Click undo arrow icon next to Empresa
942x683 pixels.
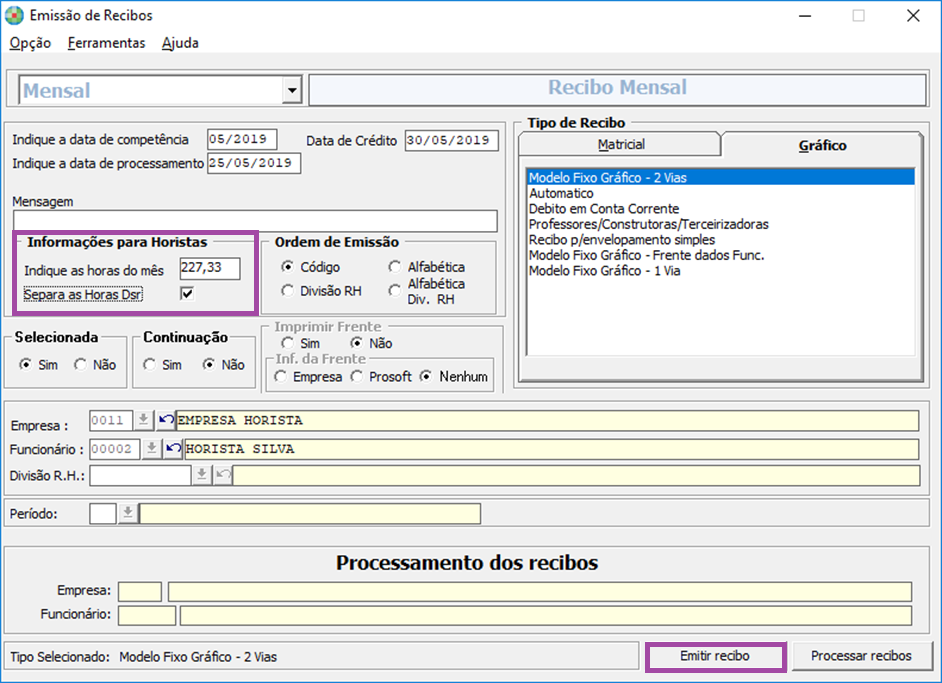pyautogui.click(x=166, y=420)
